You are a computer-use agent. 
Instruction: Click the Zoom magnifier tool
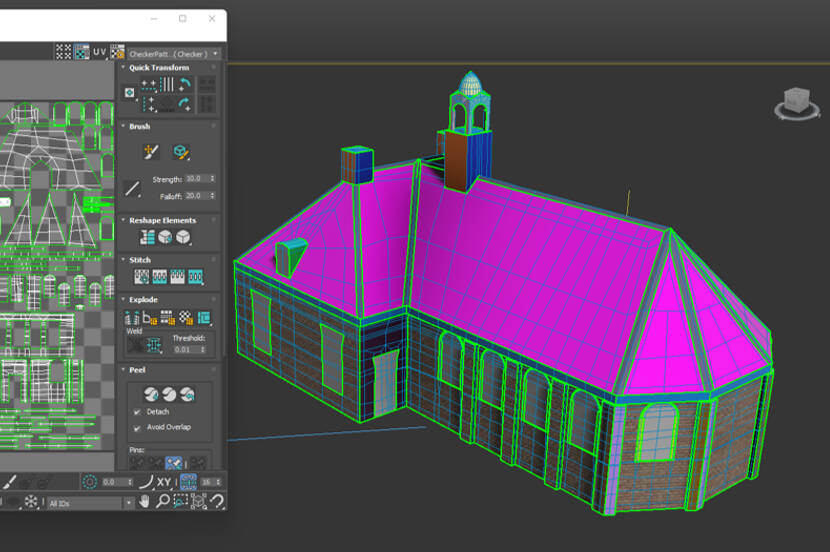[x=162, y=502]
